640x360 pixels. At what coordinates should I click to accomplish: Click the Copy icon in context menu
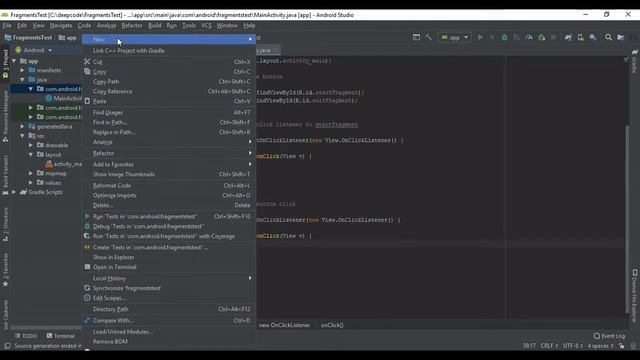coord(87,71)
